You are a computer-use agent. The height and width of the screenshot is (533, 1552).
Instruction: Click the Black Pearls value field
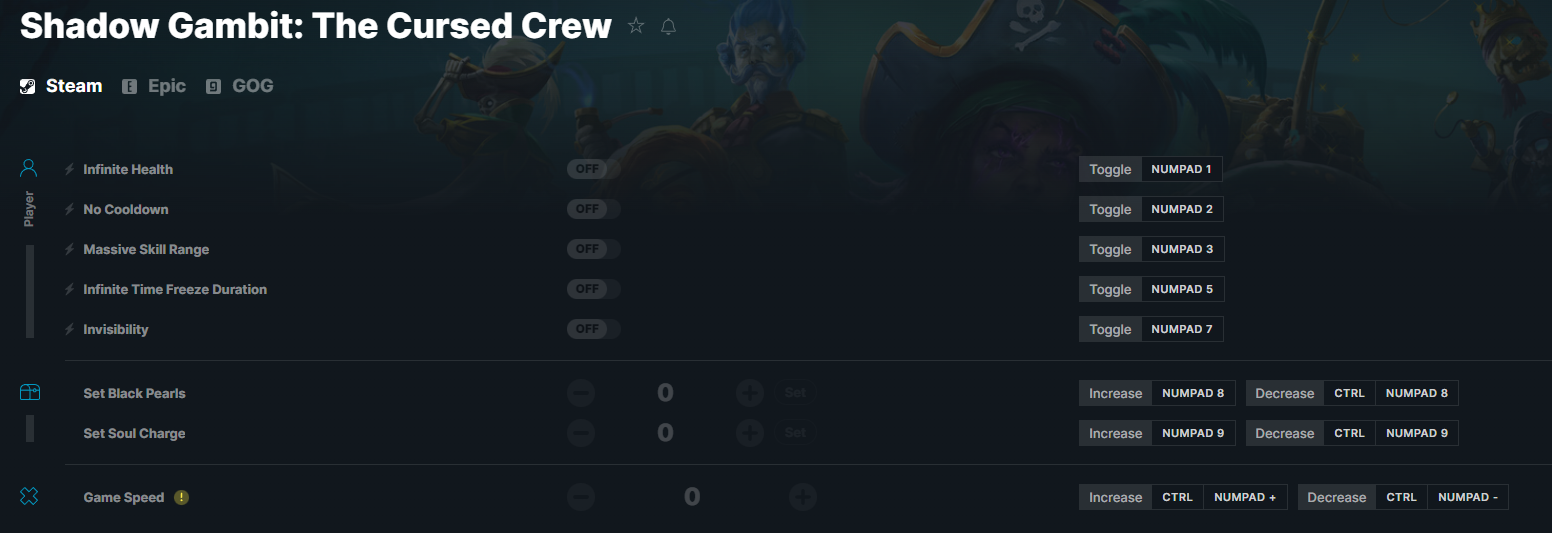pyautogui.click(x=665, y=393)
